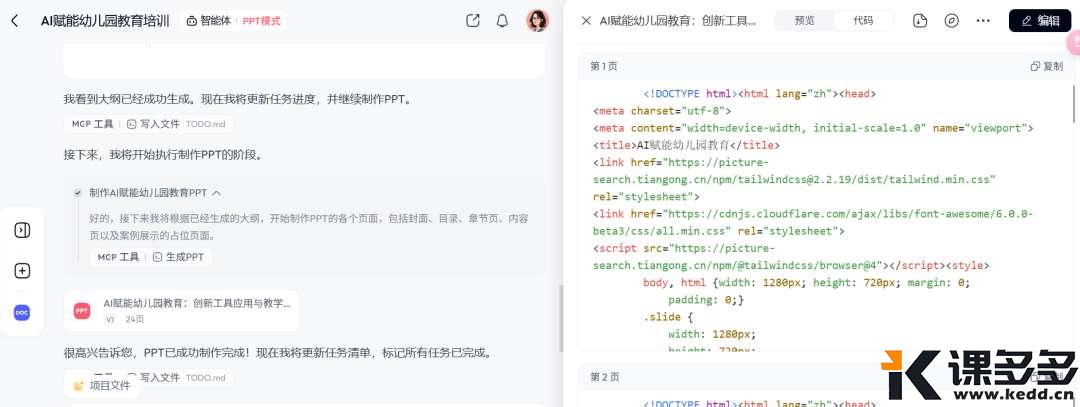Click the MCP 工具 label beside 生成PPT
Screen dimensions: 1080x407
coord(118,257)
